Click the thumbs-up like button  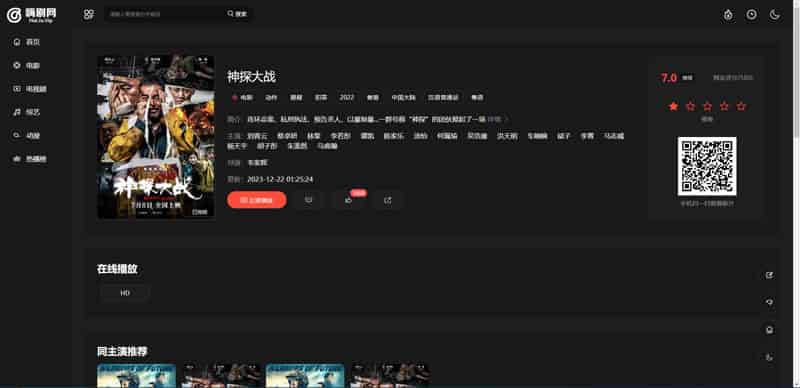click(349, 200)
